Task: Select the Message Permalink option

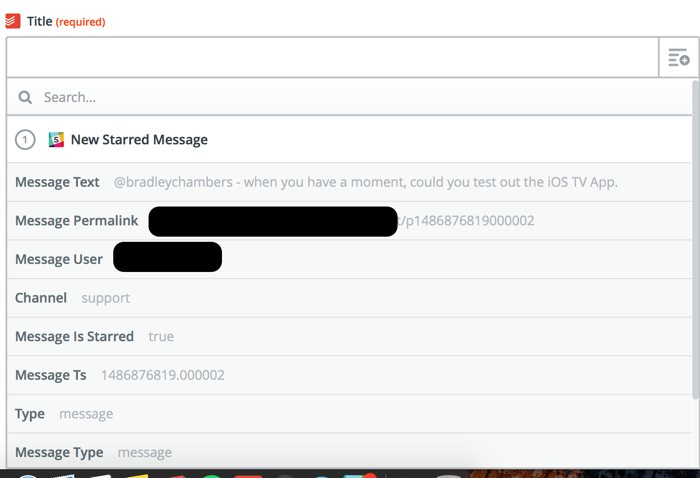Action: tap(349, 221)
